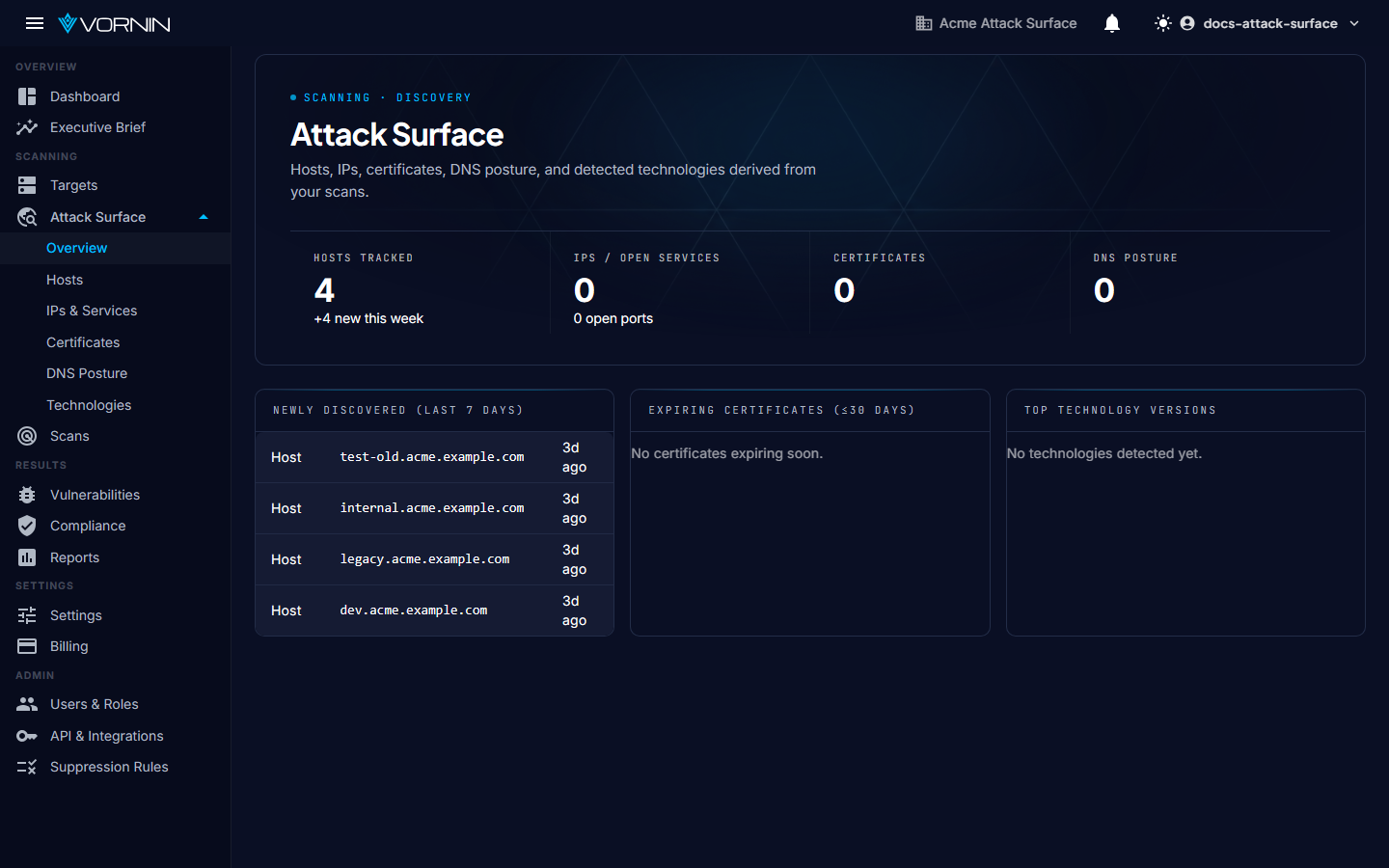Click 'No technologies detected yet.' message
Image resolution: width=1389 pixels, height=868 pixels.
click(x=1104, y=453)
